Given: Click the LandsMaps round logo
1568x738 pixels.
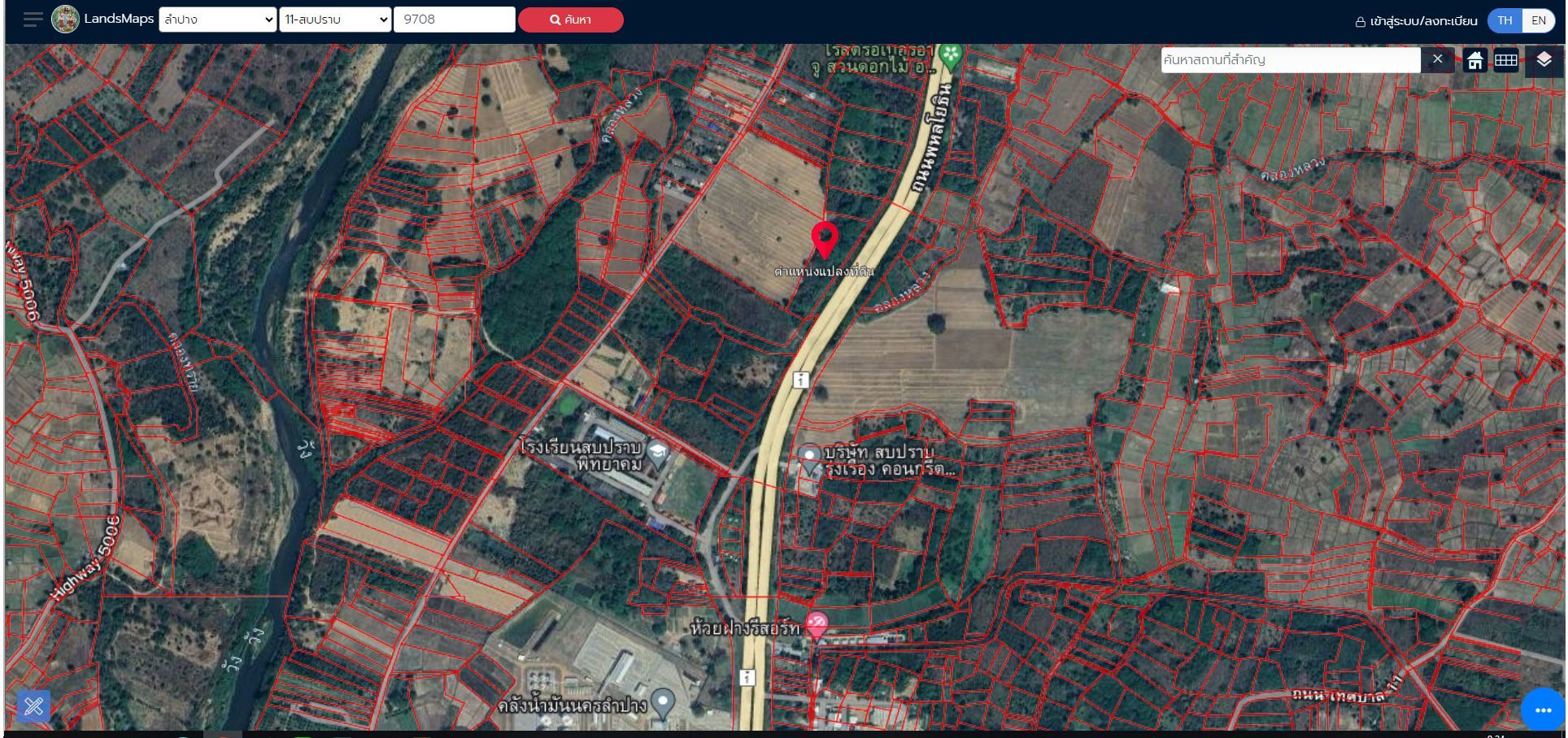Looking at the screenshot, I should click(x=65, y=20).
